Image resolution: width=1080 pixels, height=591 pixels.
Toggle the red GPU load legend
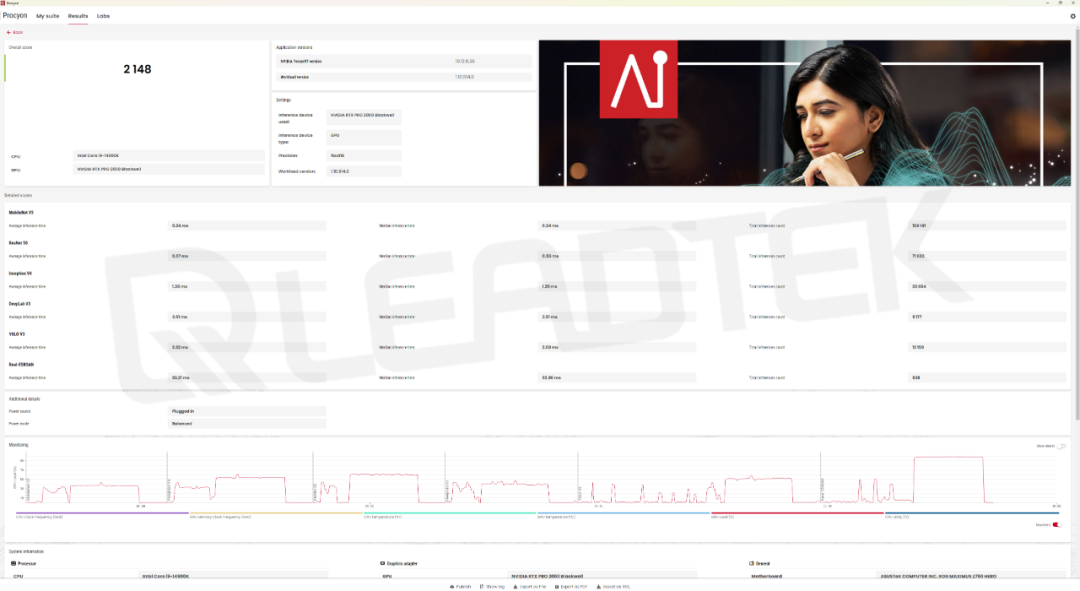pyautogui.click(x=796, y=514)
